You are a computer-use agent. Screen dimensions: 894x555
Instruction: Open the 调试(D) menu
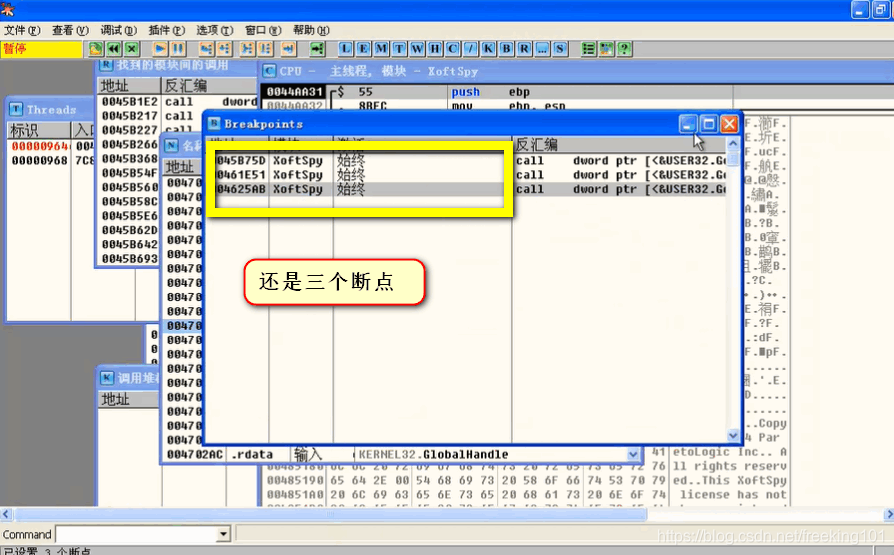119,30
